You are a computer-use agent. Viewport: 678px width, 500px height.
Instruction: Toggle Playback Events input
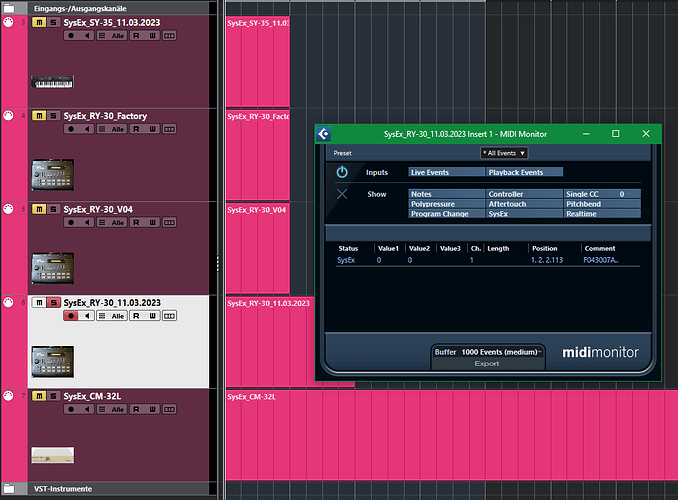pos(524,172)
